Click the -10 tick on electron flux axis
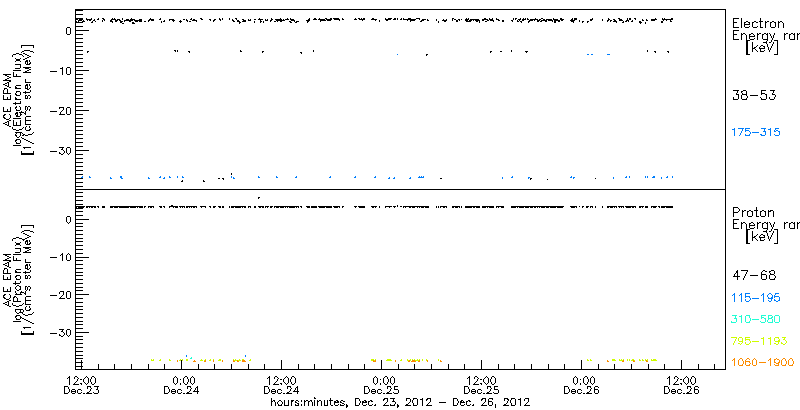 click(61, 70)
